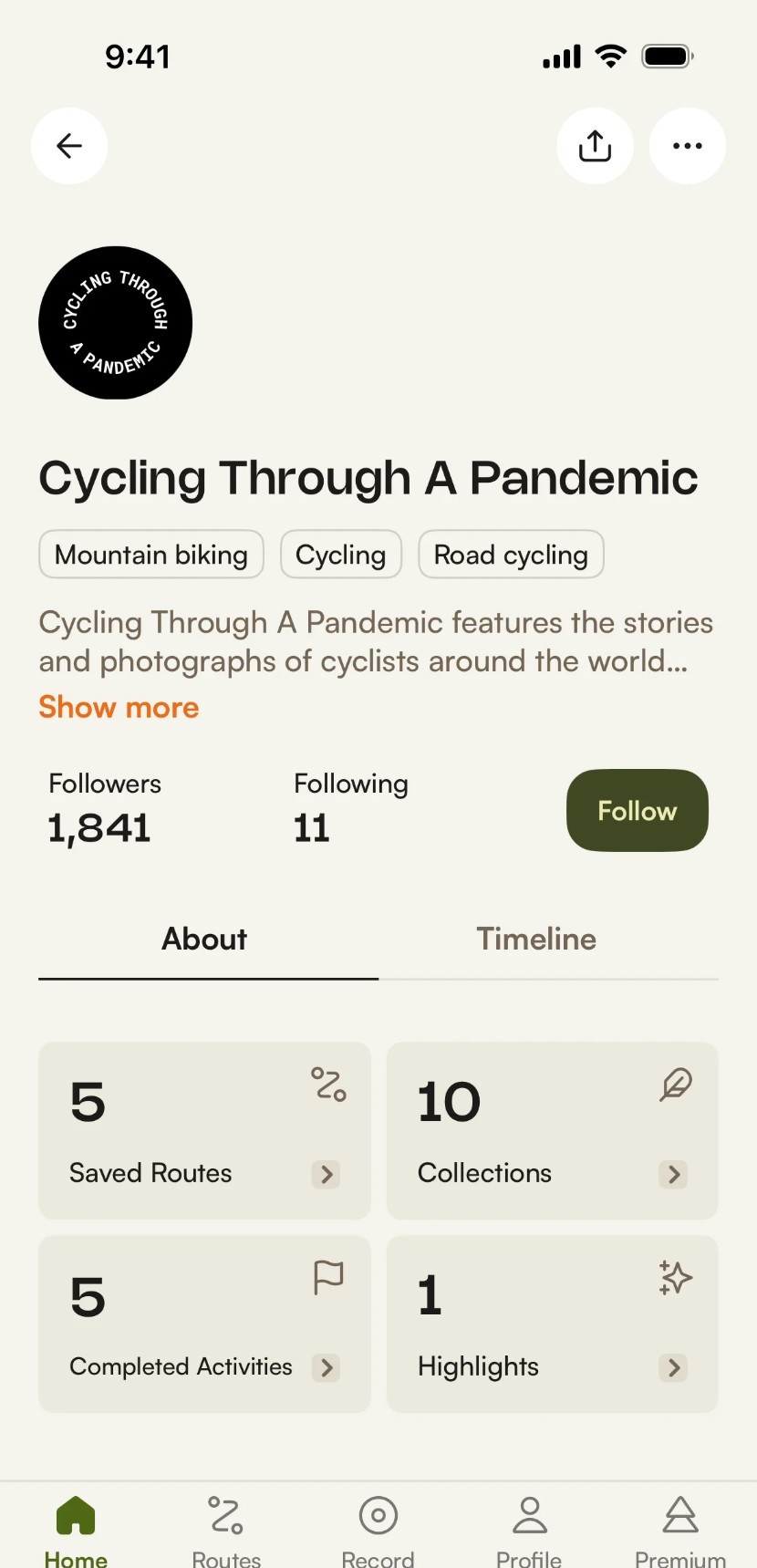Expand Saved Routes with its chevron
The height and width of the screenshot is (1568, 757).
327,1174
